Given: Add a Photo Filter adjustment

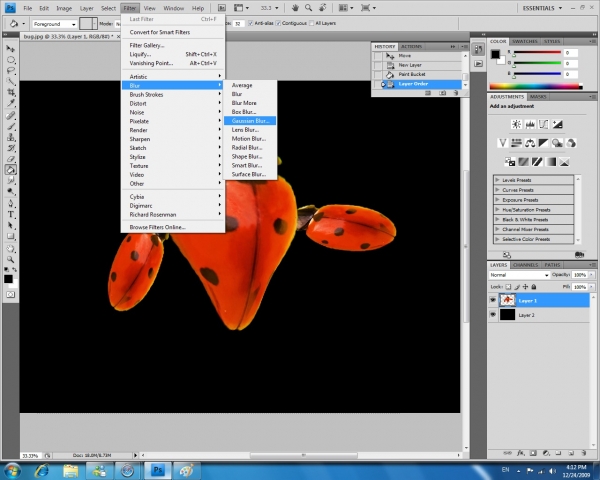Looking at the screenshot, I should tap(557, 143).
